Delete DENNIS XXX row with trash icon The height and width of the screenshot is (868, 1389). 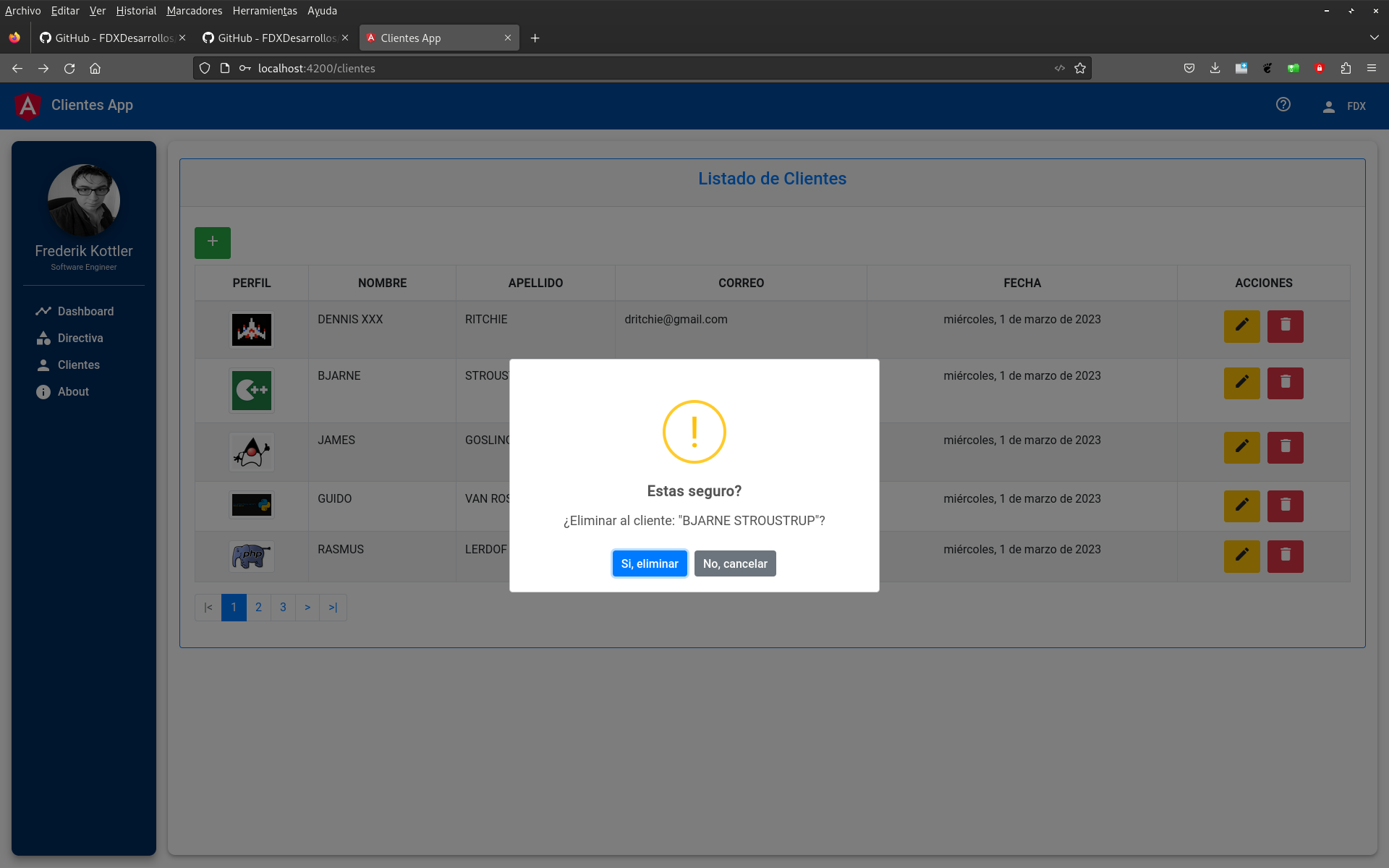point(1285,326)
